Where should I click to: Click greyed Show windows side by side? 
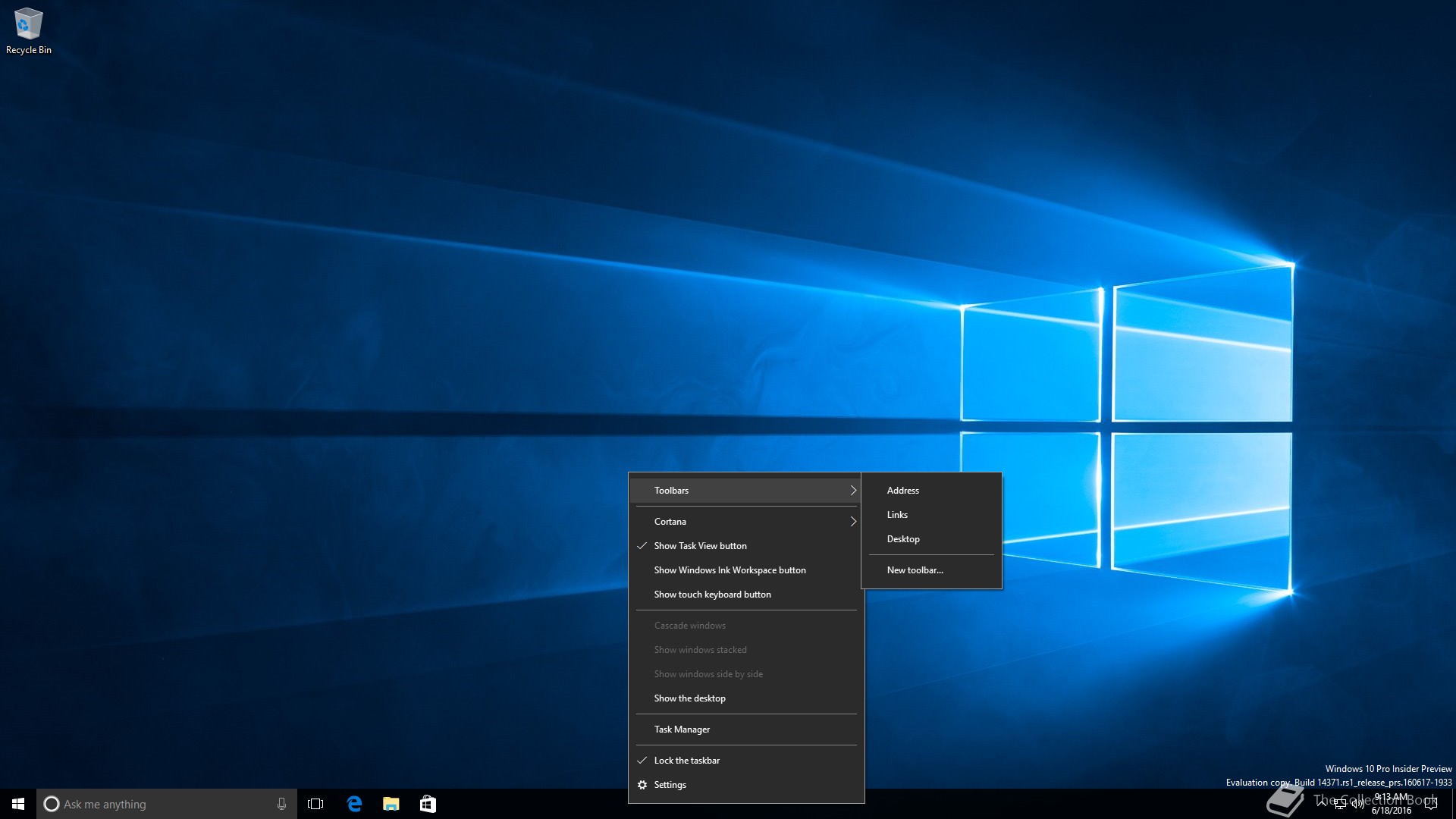click(x=746, y=674)
